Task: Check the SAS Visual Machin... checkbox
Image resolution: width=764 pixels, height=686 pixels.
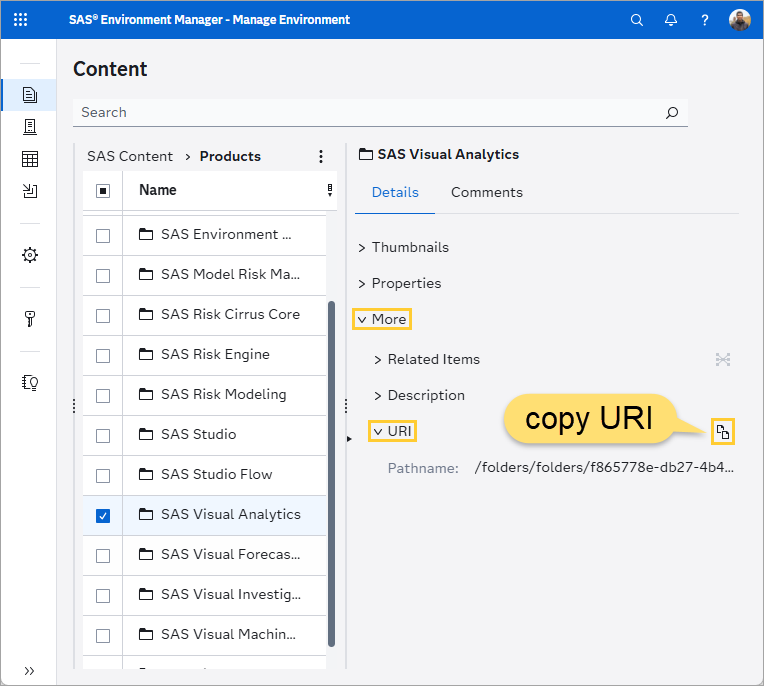Action: pyautogui.click(x=103, y=635)
